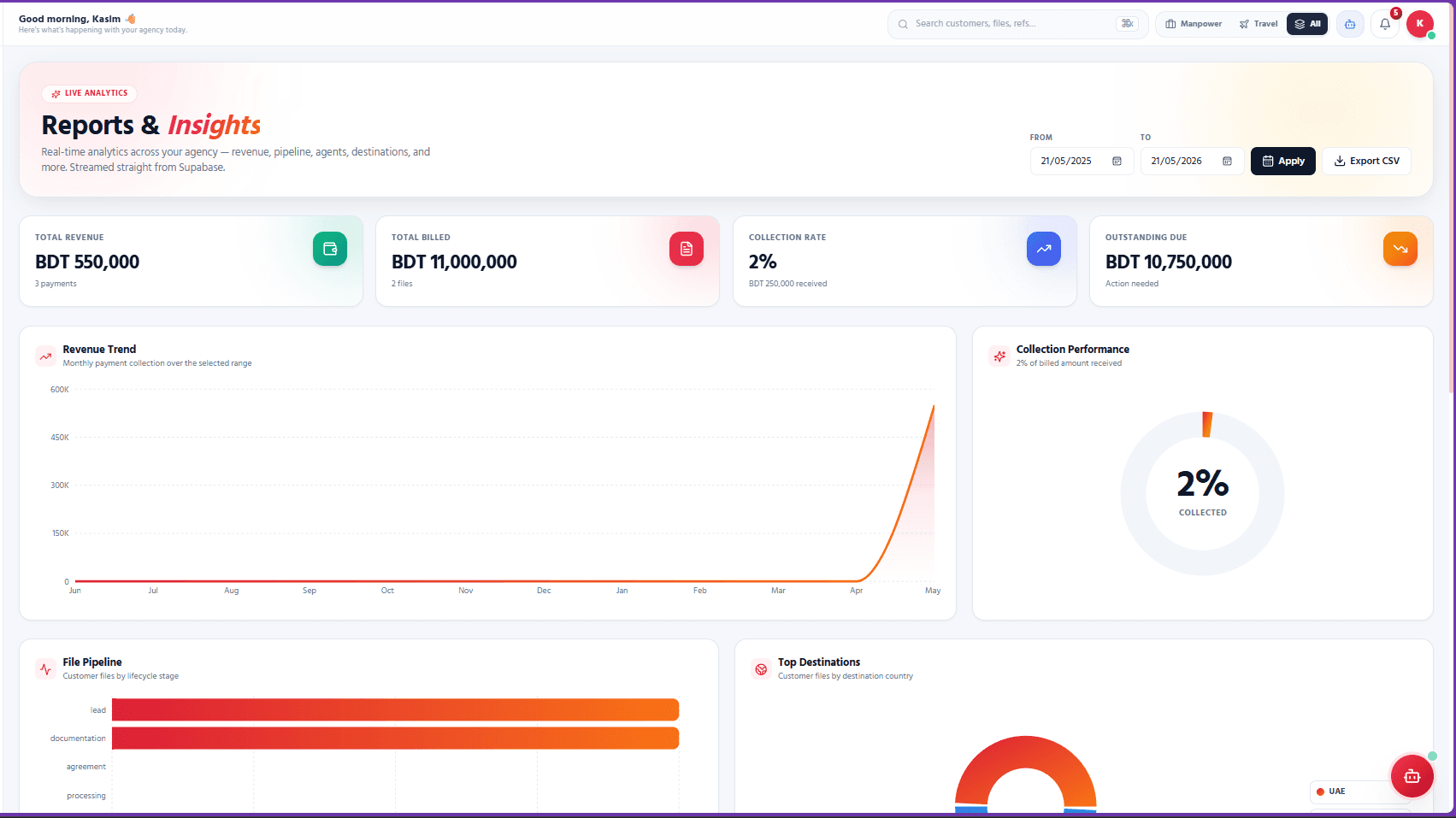The image size is (1456, 818).
Task: Open the user avatar K menu
Action: point(1420,24)
